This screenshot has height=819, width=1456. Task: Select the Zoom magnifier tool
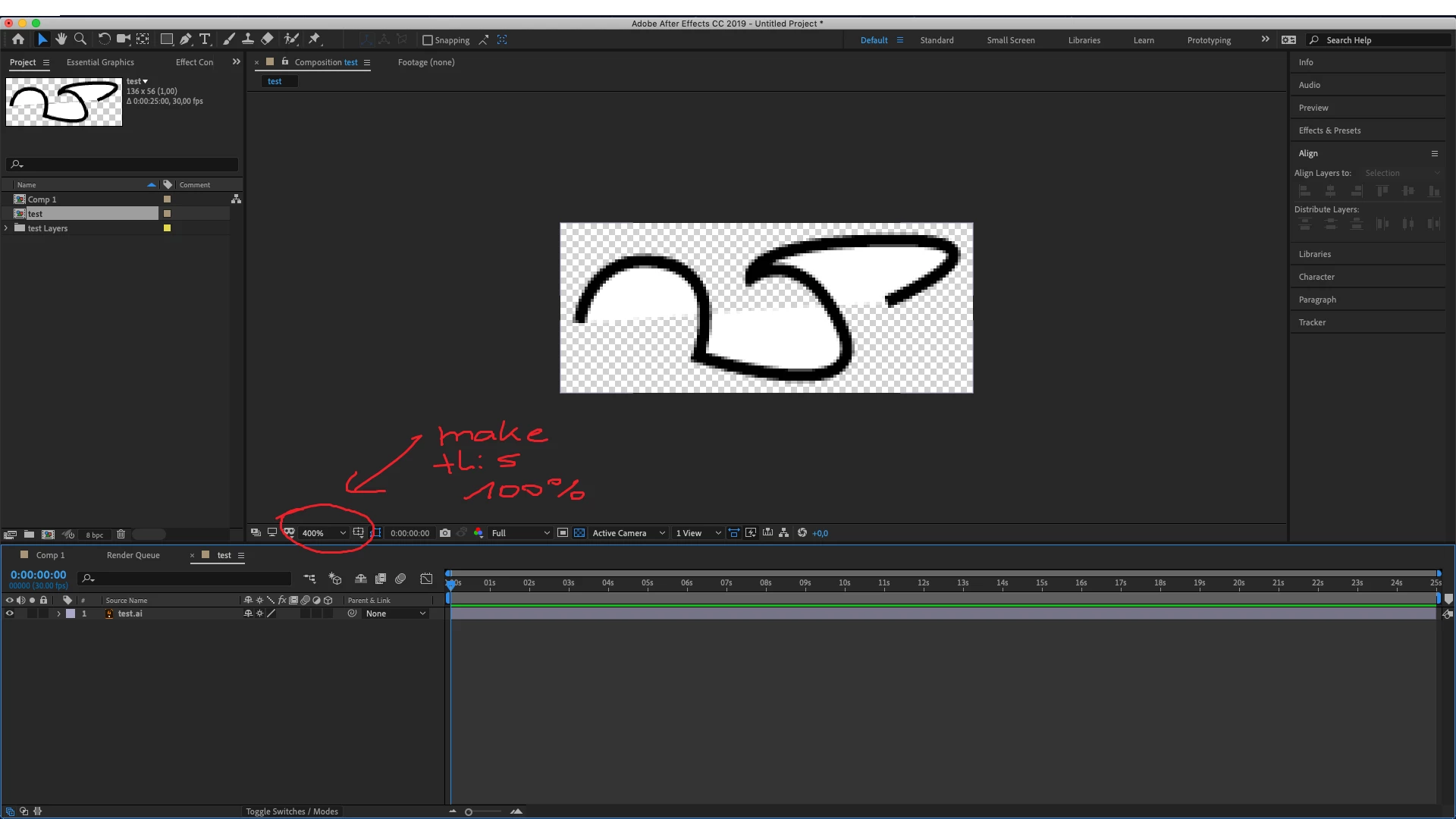pos(80,39)
